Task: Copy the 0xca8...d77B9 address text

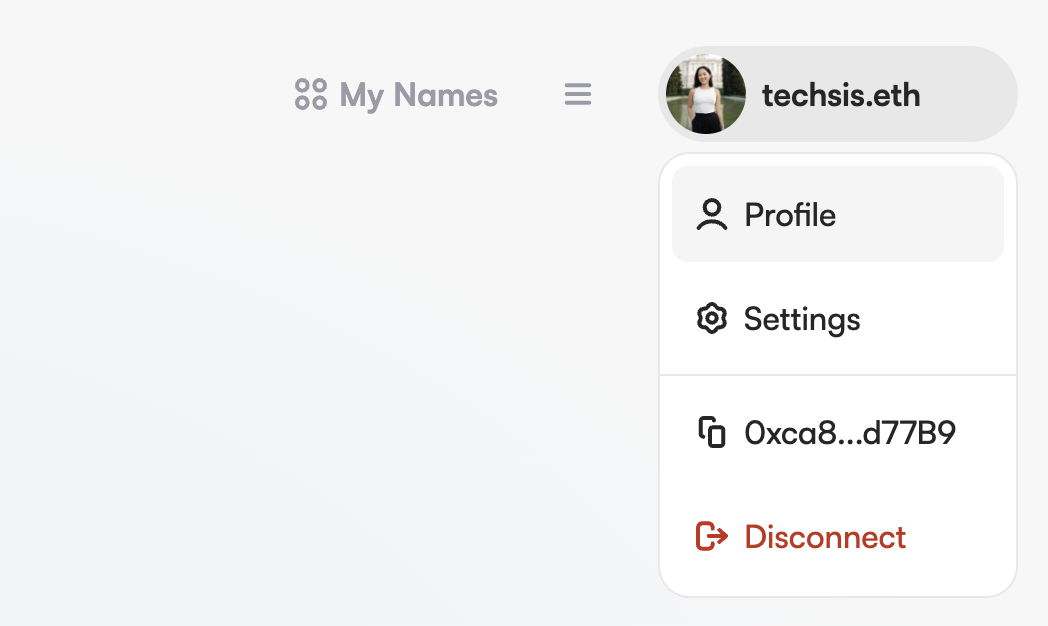Action: pyautogui.click(x=850, y=433)
